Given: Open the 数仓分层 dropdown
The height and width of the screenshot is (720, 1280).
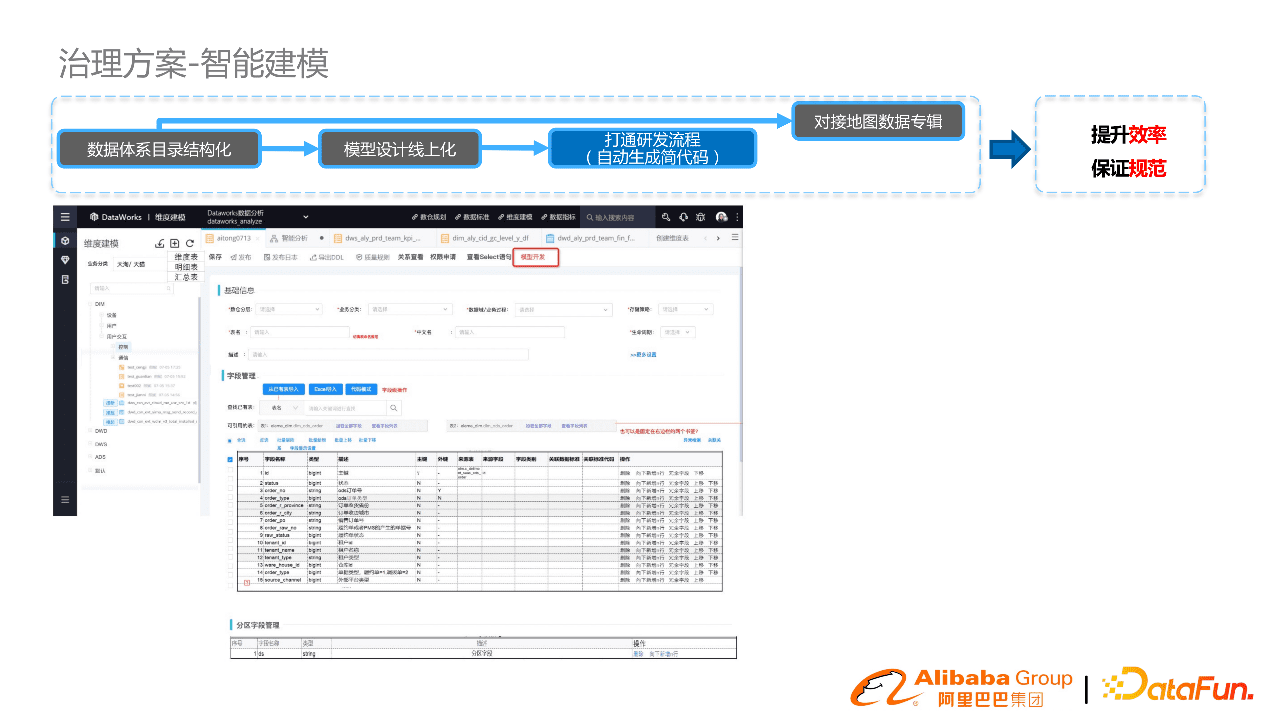Looking at the screenshot, I should pos(289,309).
